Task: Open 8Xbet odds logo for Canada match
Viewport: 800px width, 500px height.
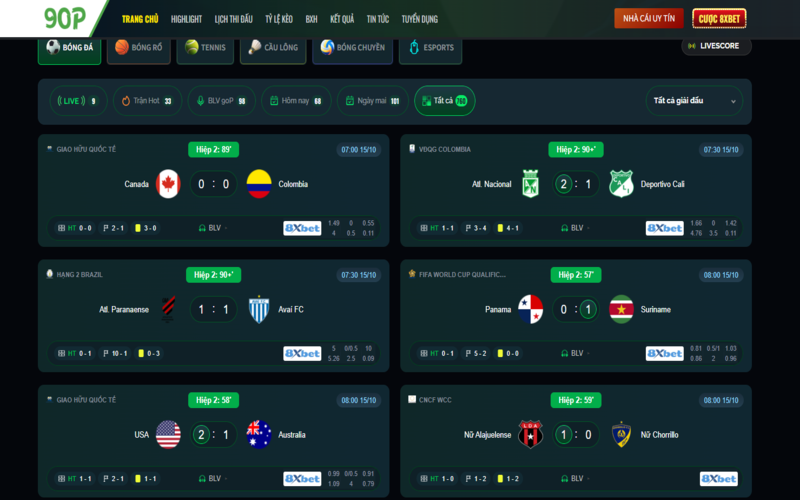Action: pos(302,228)
